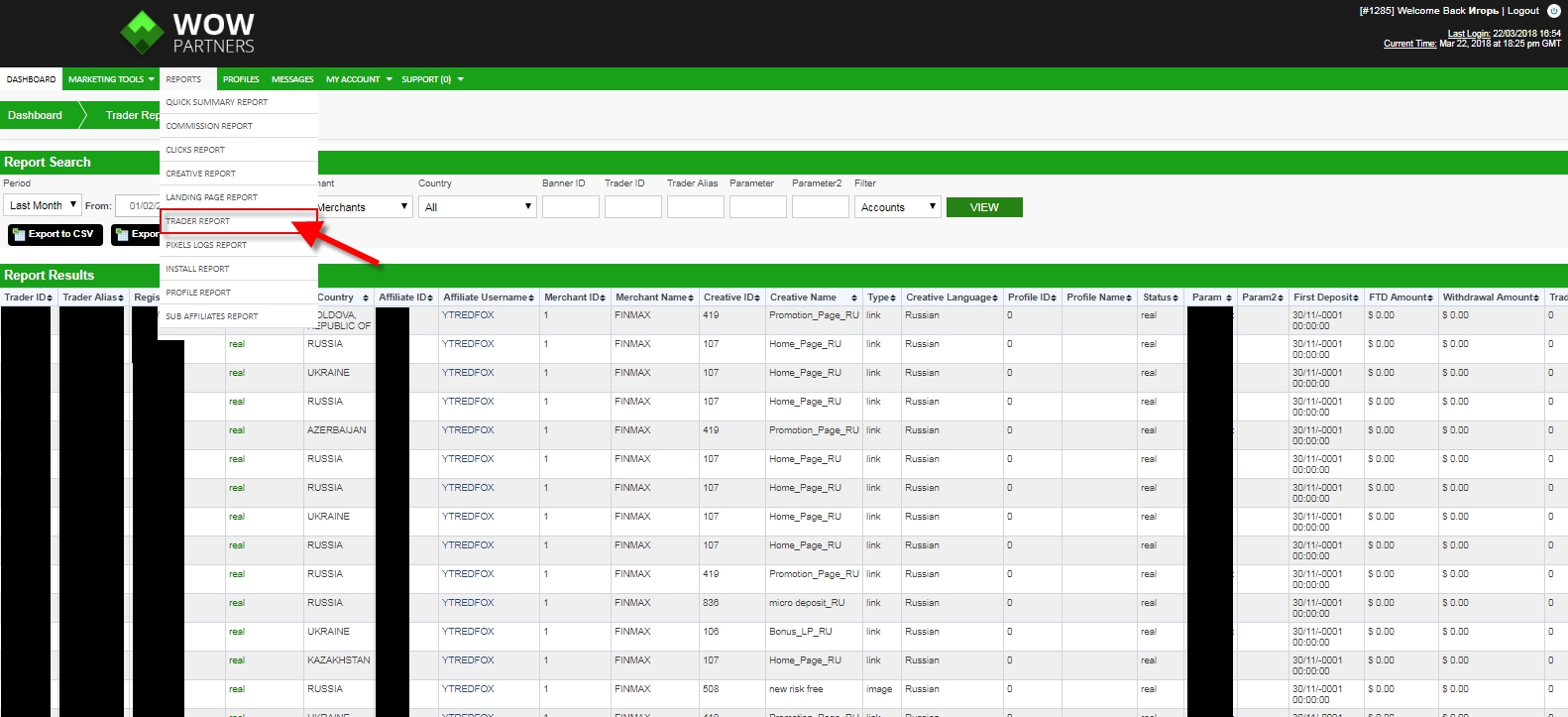Expand the Marketing Tools menu
The height and width of the screenshot is (717, 1568).
[x=110, y=79]
